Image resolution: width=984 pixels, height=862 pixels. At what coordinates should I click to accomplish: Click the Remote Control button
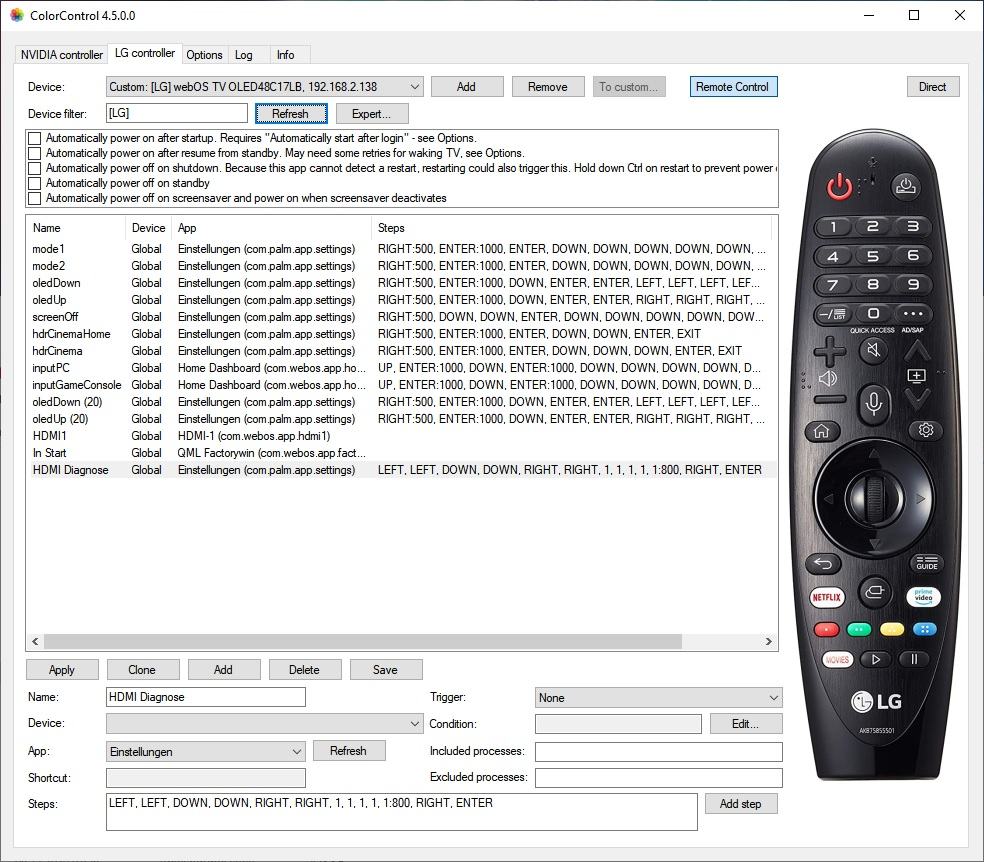pyautogui.click(x=733, y=87)
